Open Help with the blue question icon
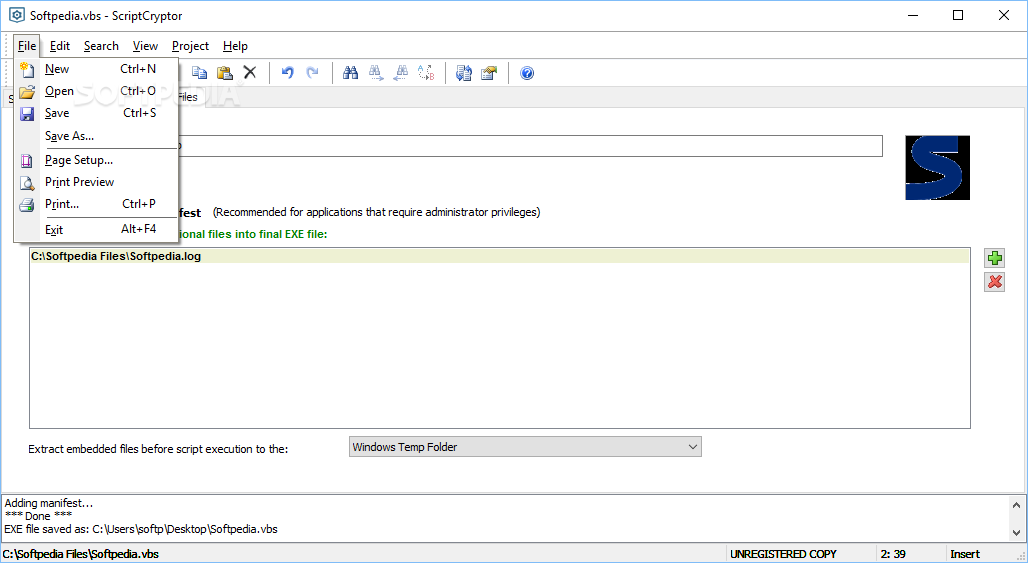 tap(527, 73)
